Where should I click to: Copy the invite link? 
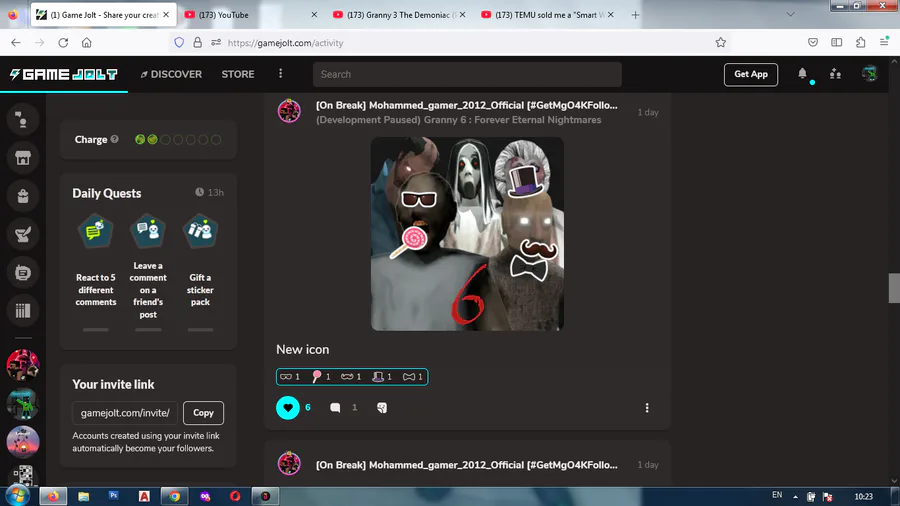click(203, 412)
